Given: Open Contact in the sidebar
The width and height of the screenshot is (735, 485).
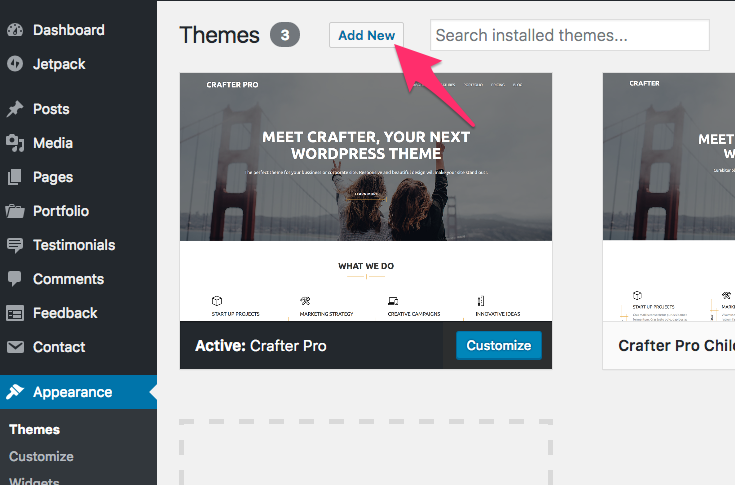Looking at the screenshot, I should pyautogui.click(x=78, y=347).
